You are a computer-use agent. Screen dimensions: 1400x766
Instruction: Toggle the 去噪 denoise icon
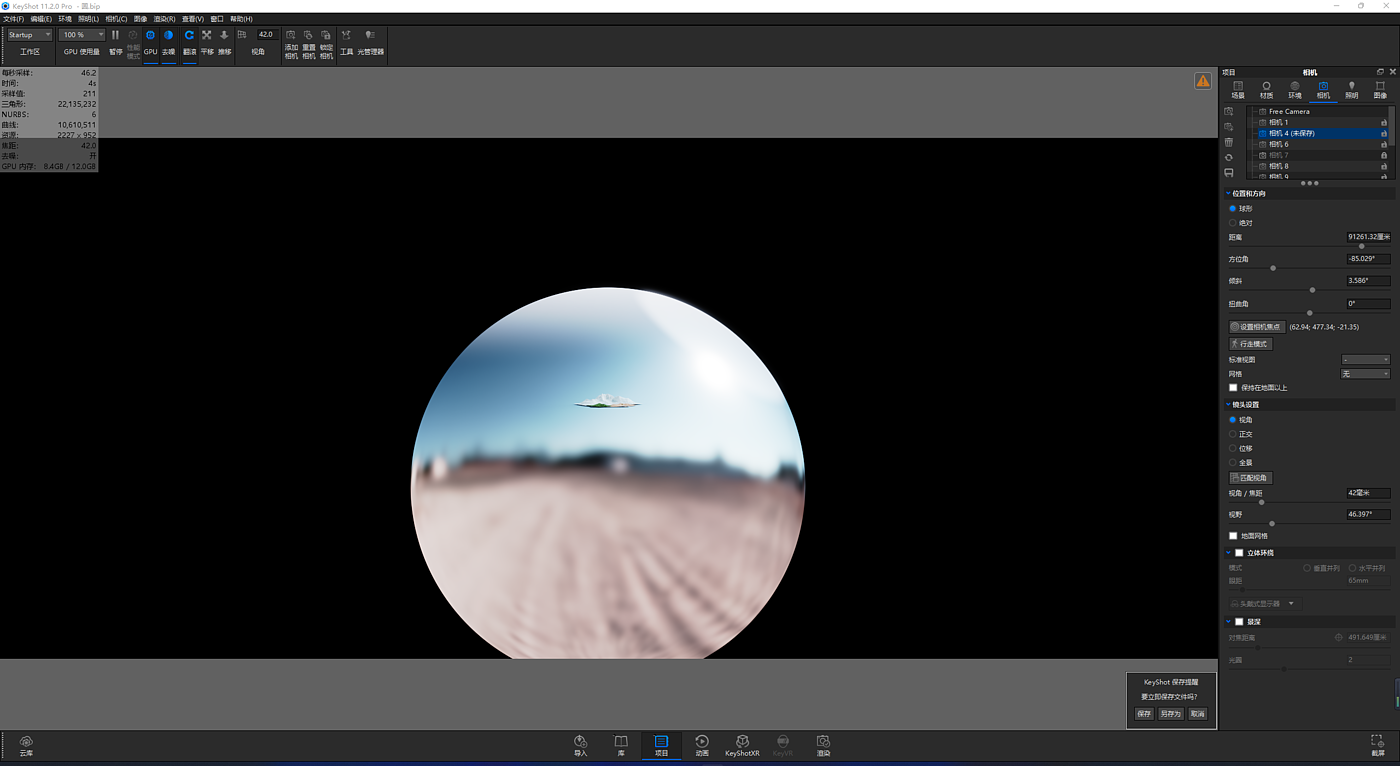coord(168,36)
